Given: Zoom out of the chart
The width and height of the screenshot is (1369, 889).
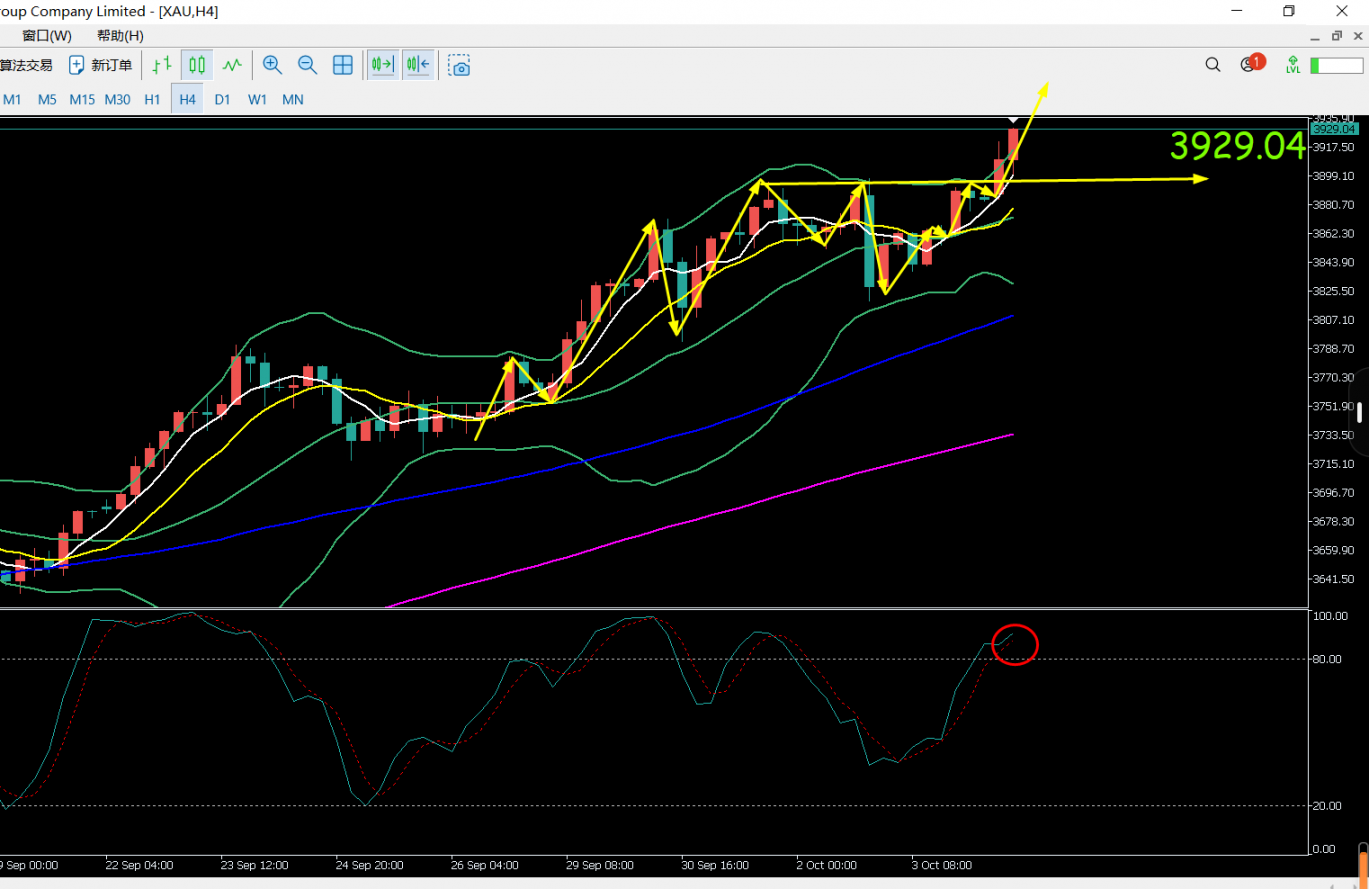Looking at the screenshot, I should click(x=307, y=66).
